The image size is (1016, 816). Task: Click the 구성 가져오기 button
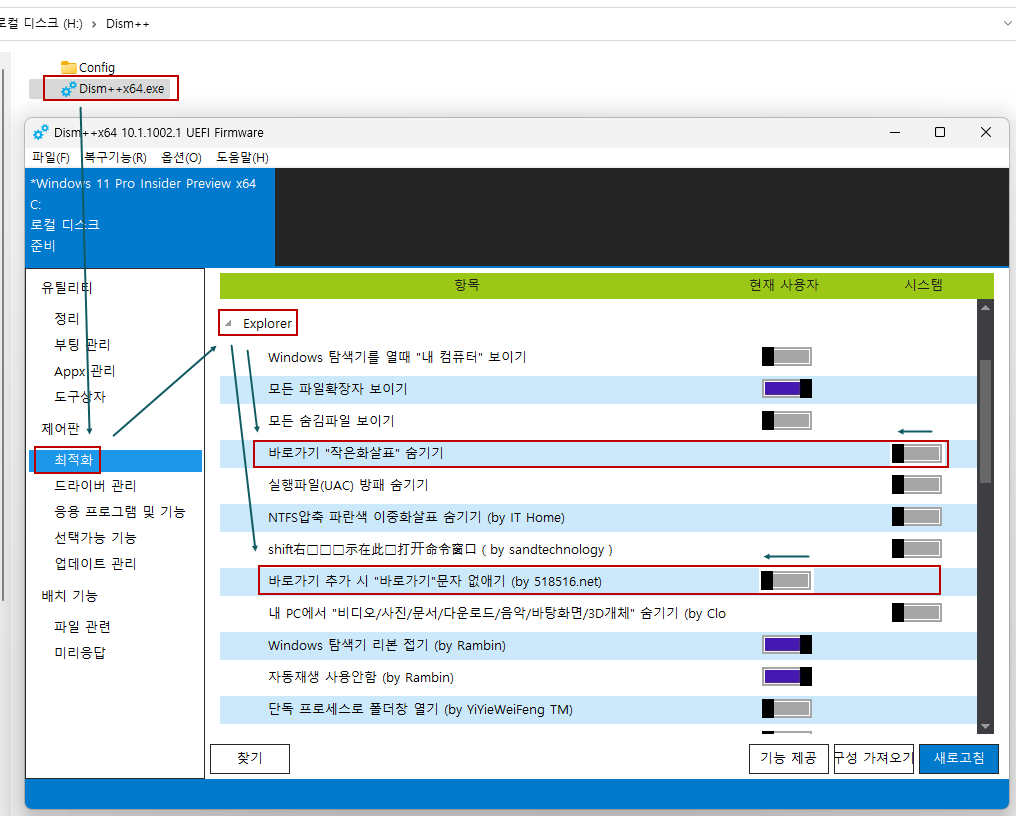point(873,758)
